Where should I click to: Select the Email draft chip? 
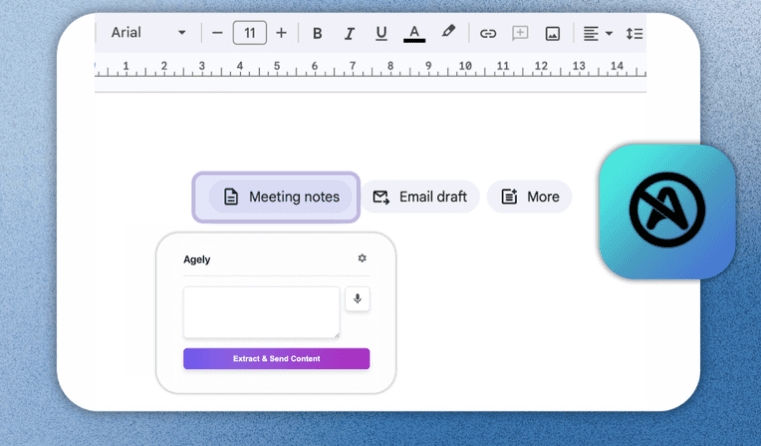pyautogui.click(x=420, y=197)
